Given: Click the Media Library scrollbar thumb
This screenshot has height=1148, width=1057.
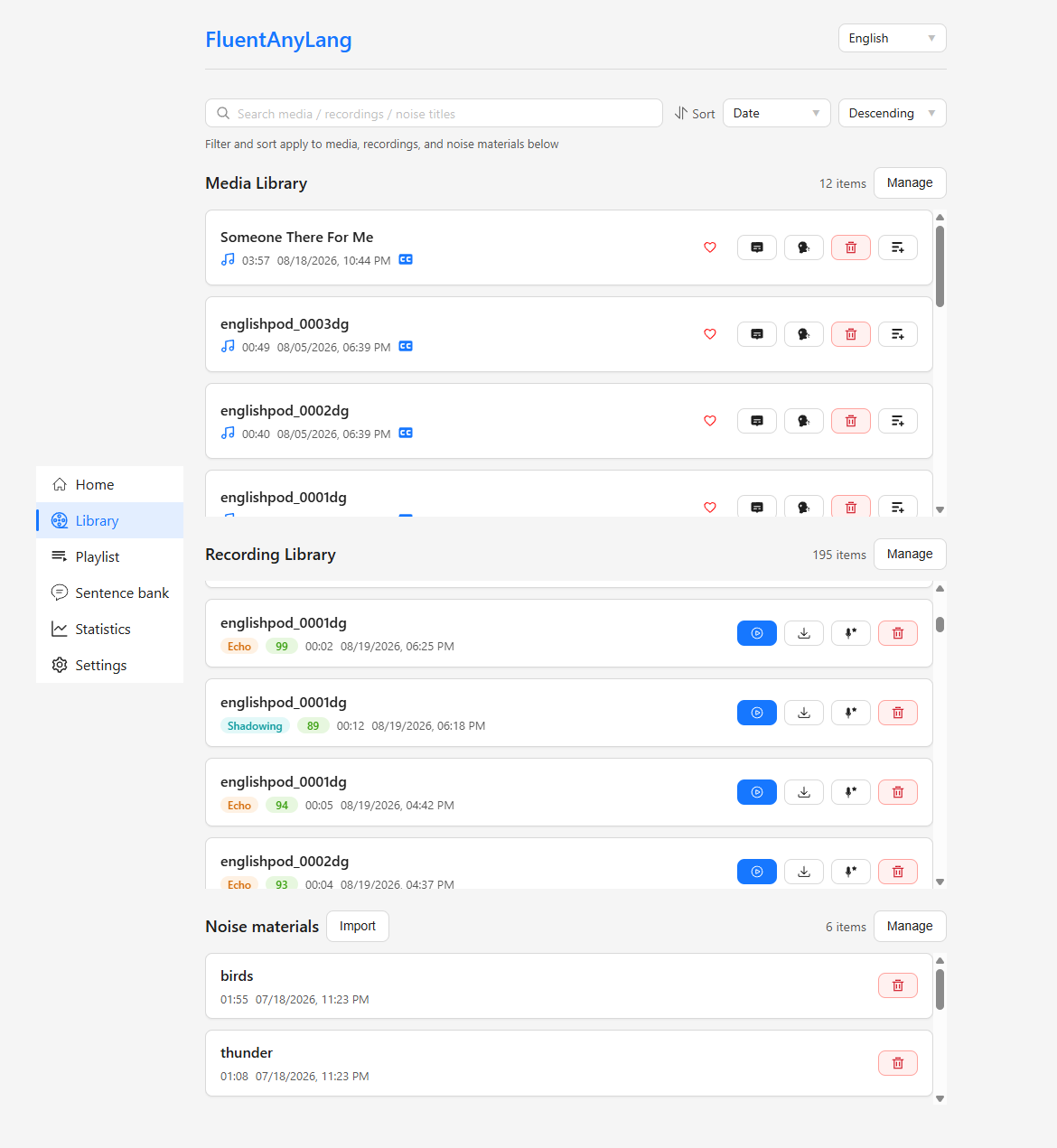Looking at the screenshot, I should (940, 266).
